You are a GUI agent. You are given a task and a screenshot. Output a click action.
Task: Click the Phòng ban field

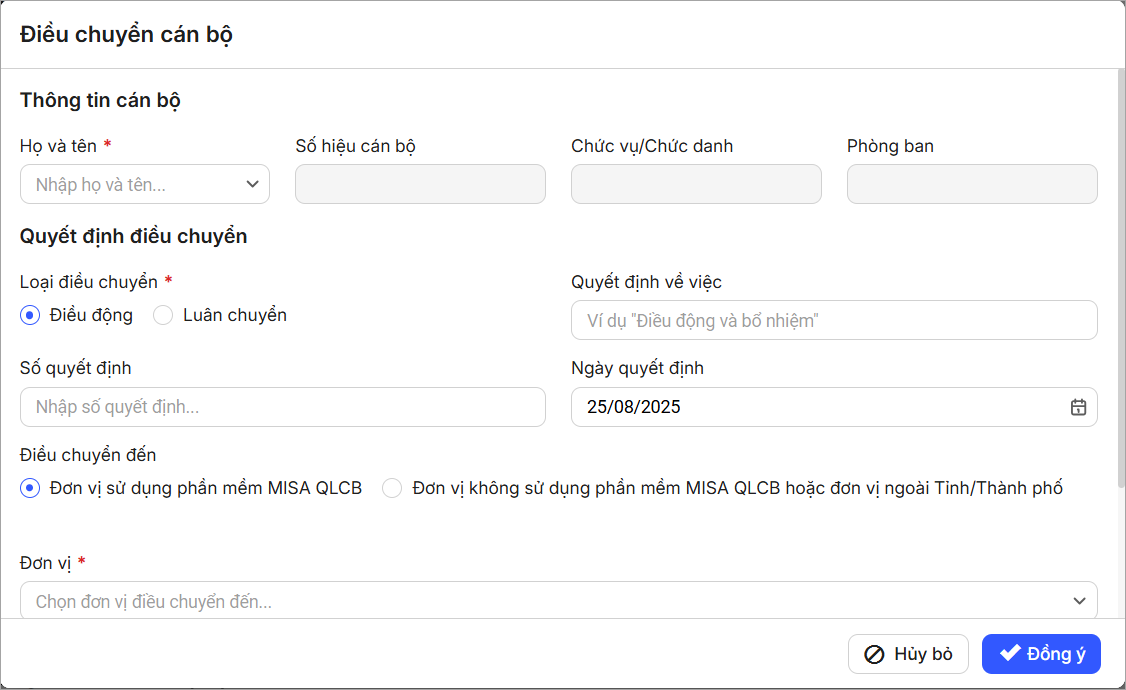[x=972, y=184]
